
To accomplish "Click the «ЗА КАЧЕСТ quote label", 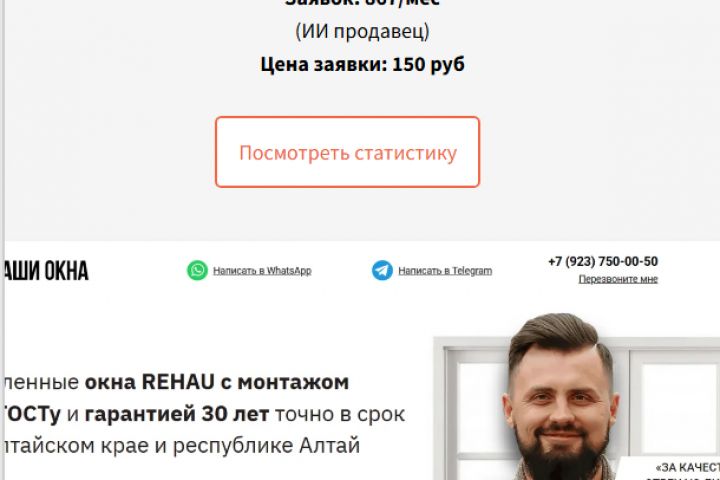I will pyautogui.click(x=687, y=468).
